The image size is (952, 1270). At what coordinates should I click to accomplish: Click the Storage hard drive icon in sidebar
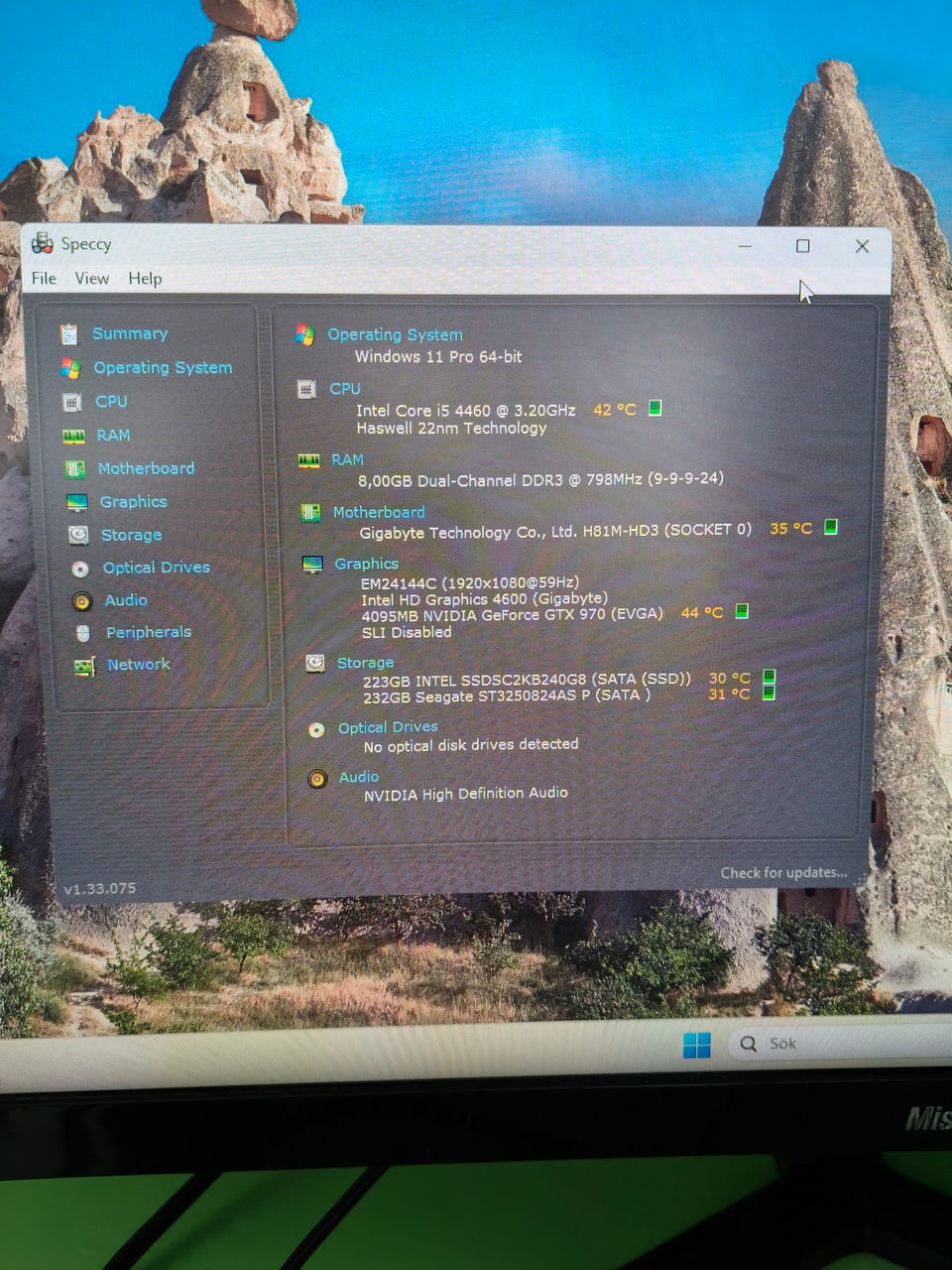pos(78,535)
